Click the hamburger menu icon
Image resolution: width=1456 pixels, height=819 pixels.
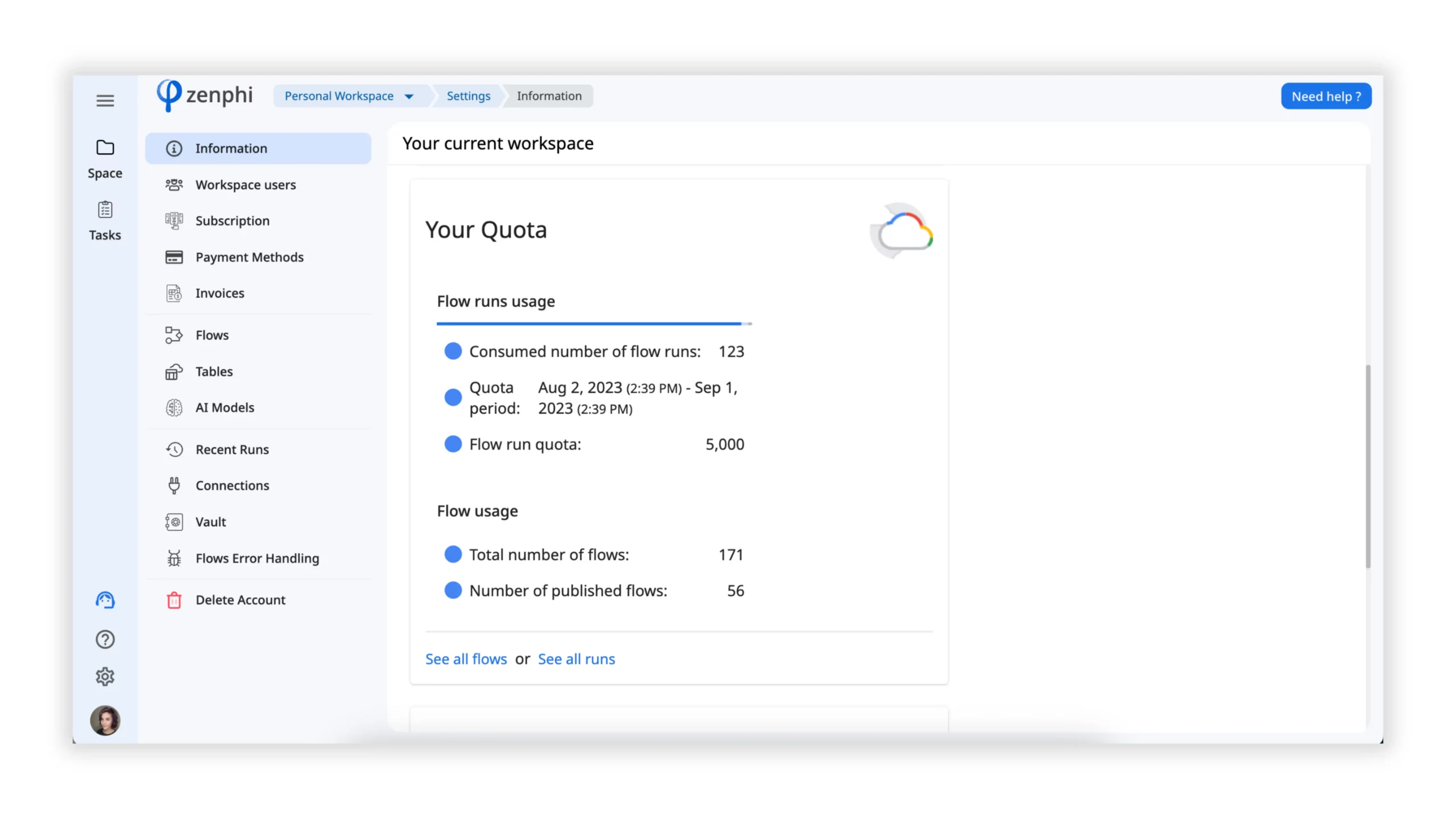click(x=105, y=101)
